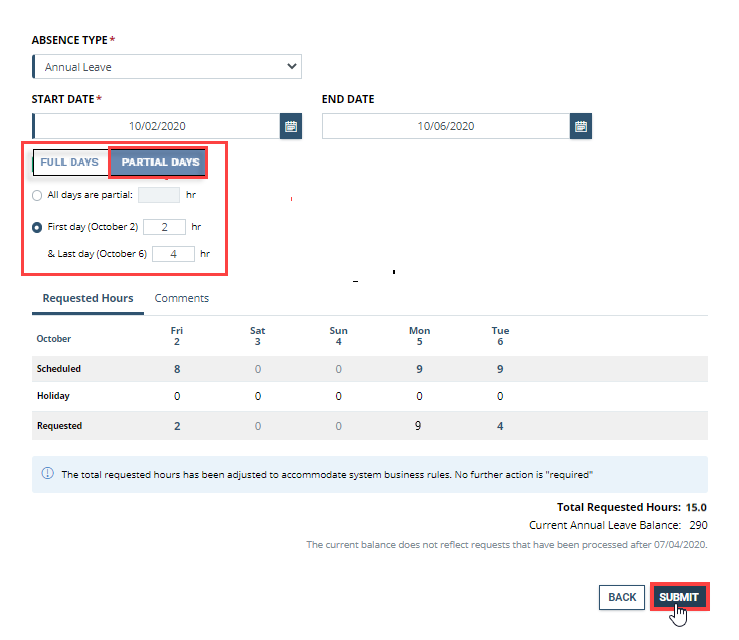Click the Scheduled value 8 for Fri 2
739x640 pixels.
pyautogui.click(x=177, y=369)
